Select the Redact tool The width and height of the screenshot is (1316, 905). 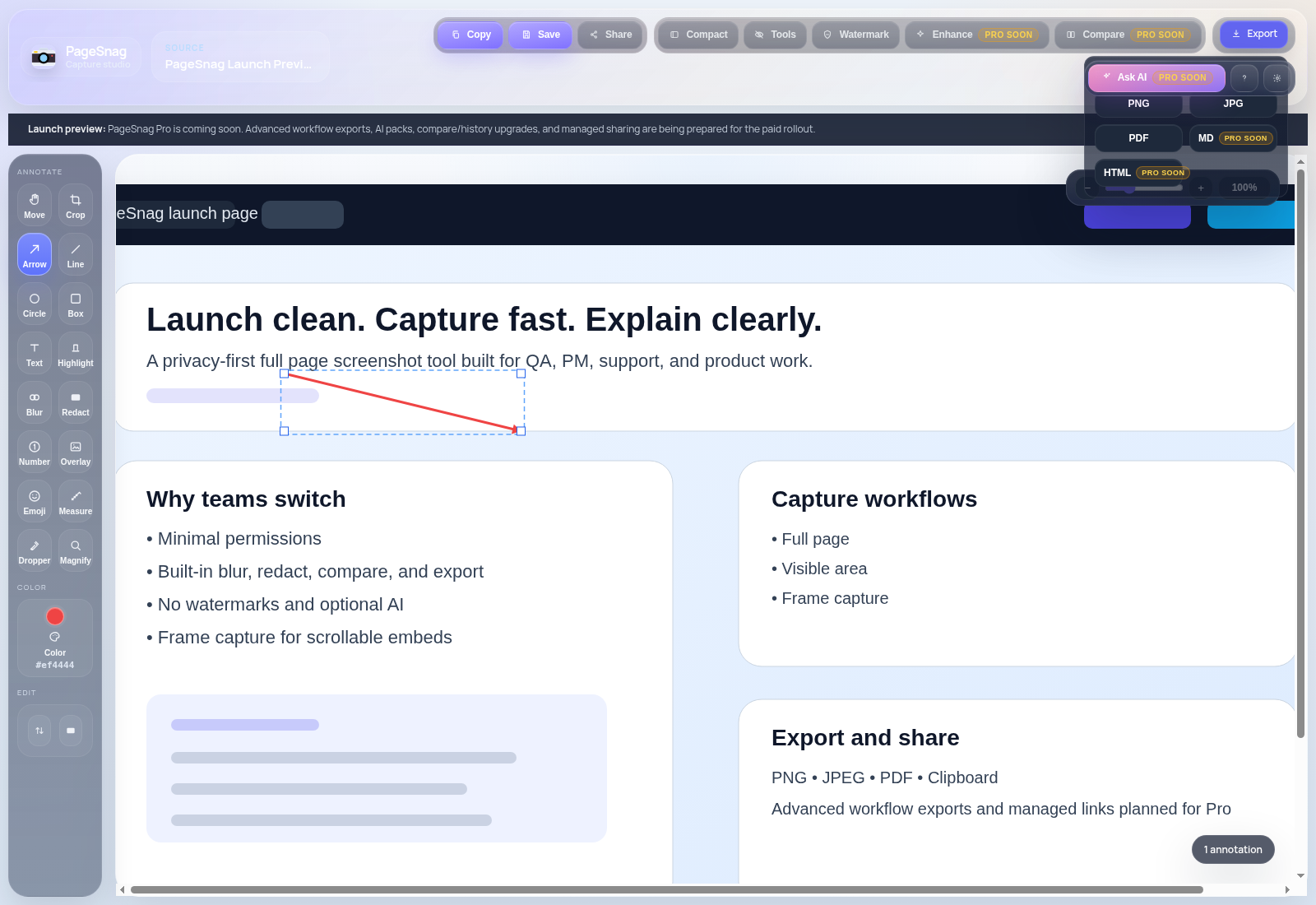click(x=76, y=402)
